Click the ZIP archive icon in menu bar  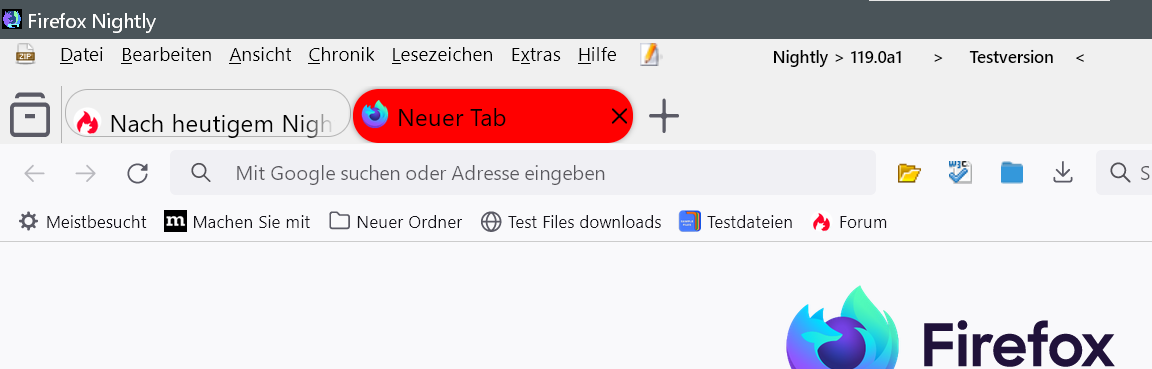26,54
